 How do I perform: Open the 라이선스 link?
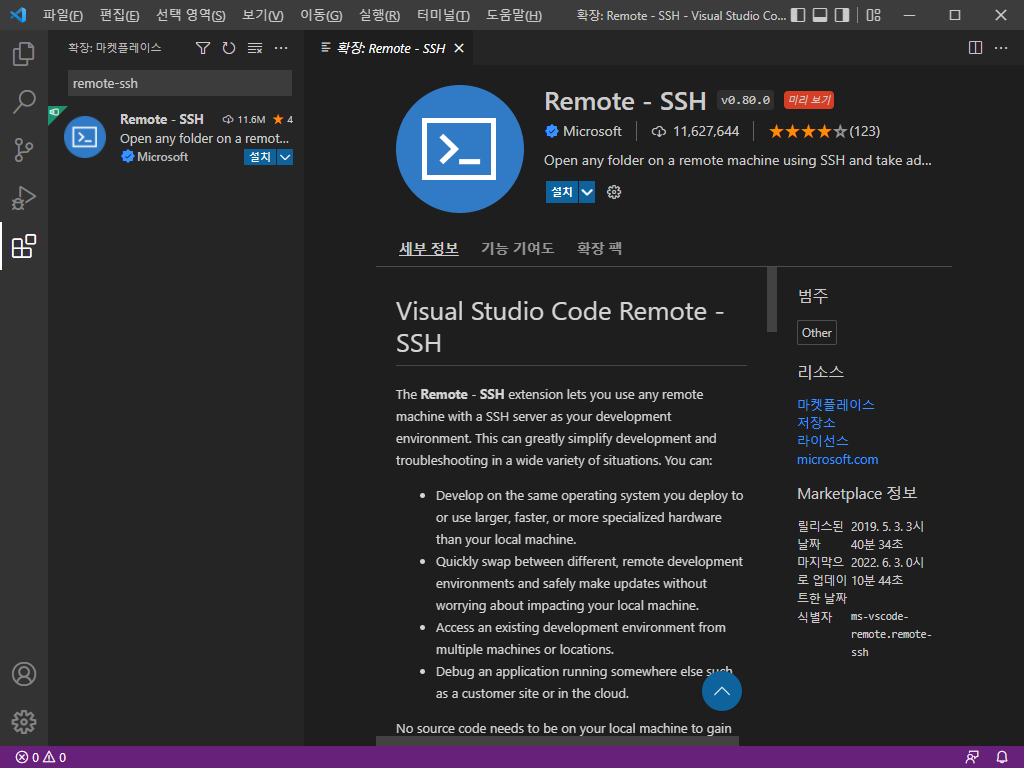tap(822, 441)
